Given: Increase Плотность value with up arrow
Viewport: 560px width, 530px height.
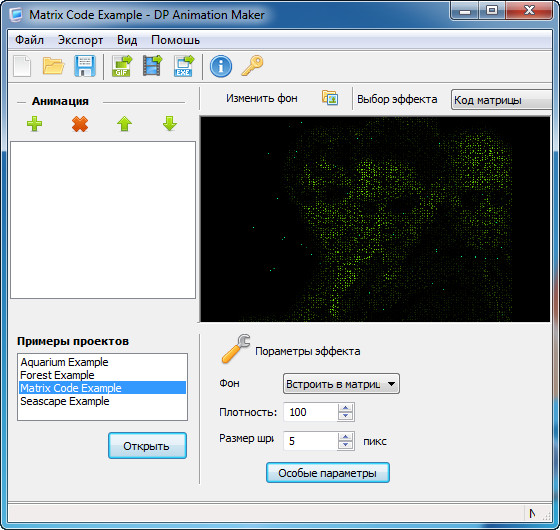Looking at the screenshot, I should click(x=345, y=408).
